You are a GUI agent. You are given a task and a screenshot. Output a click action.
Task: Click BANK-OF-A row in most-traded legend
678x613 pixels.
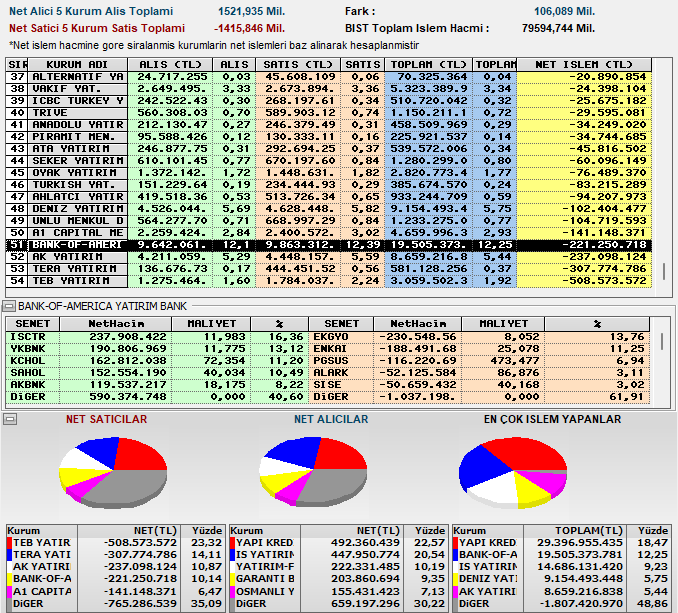561,555
